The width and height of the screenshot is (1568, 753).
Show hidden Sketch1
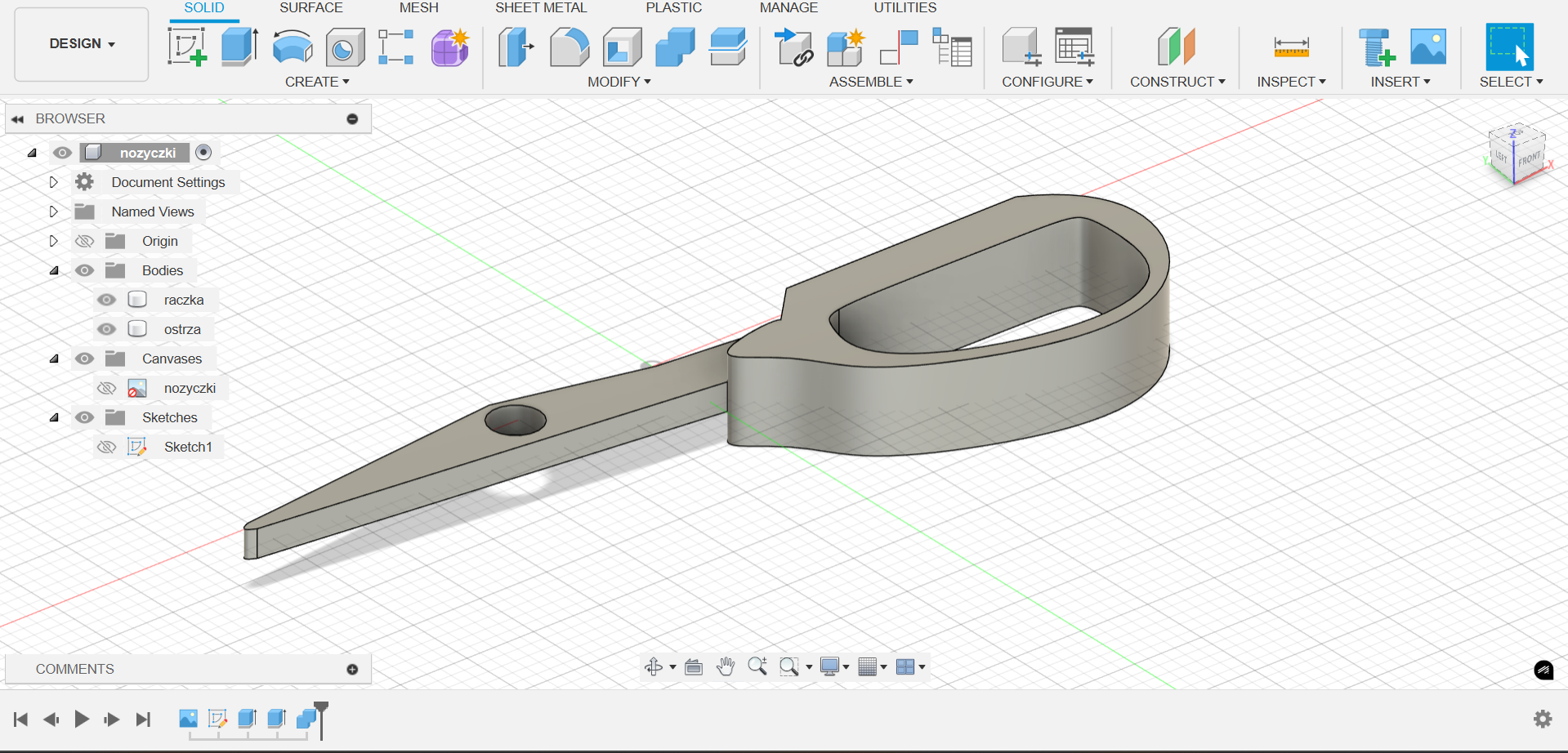click(x=106, y=447)
